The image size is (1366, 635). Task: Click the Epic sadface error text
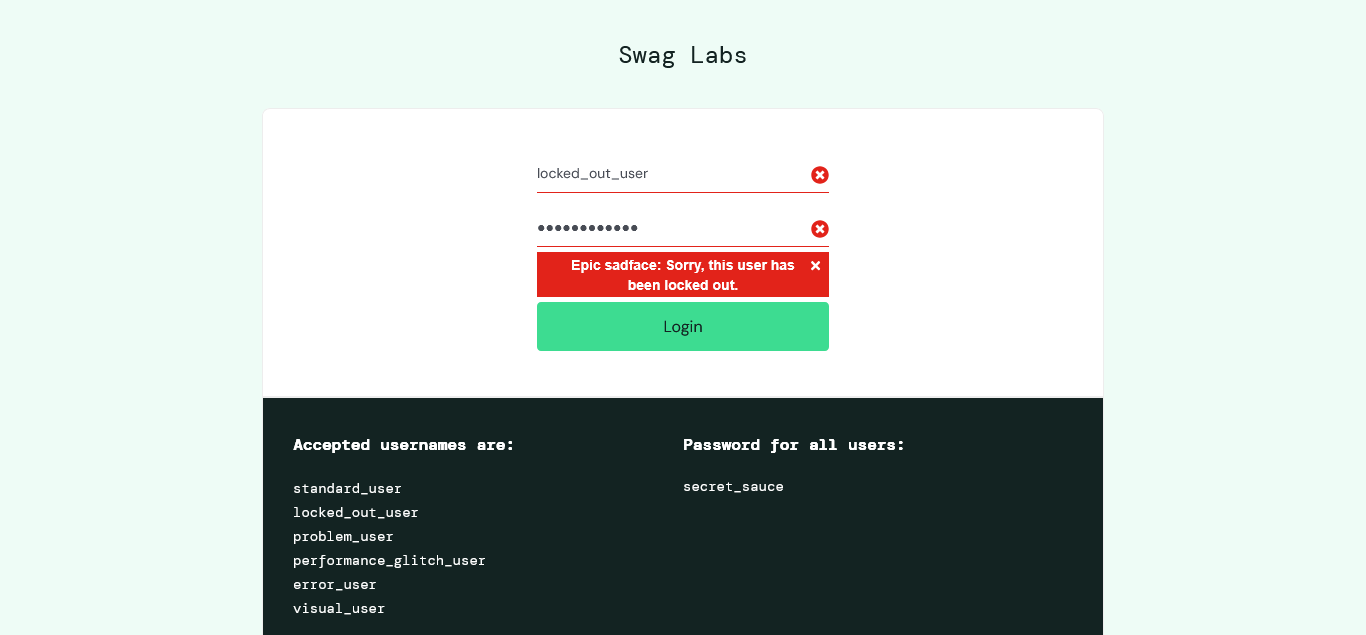[x=683, y=275]
